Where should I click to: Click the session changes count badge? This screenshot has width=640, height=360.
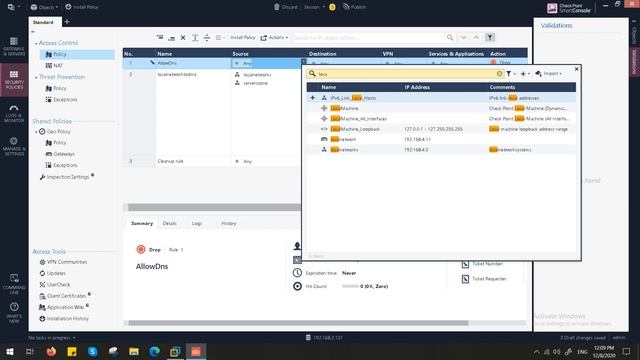click(x=332, y=7)
